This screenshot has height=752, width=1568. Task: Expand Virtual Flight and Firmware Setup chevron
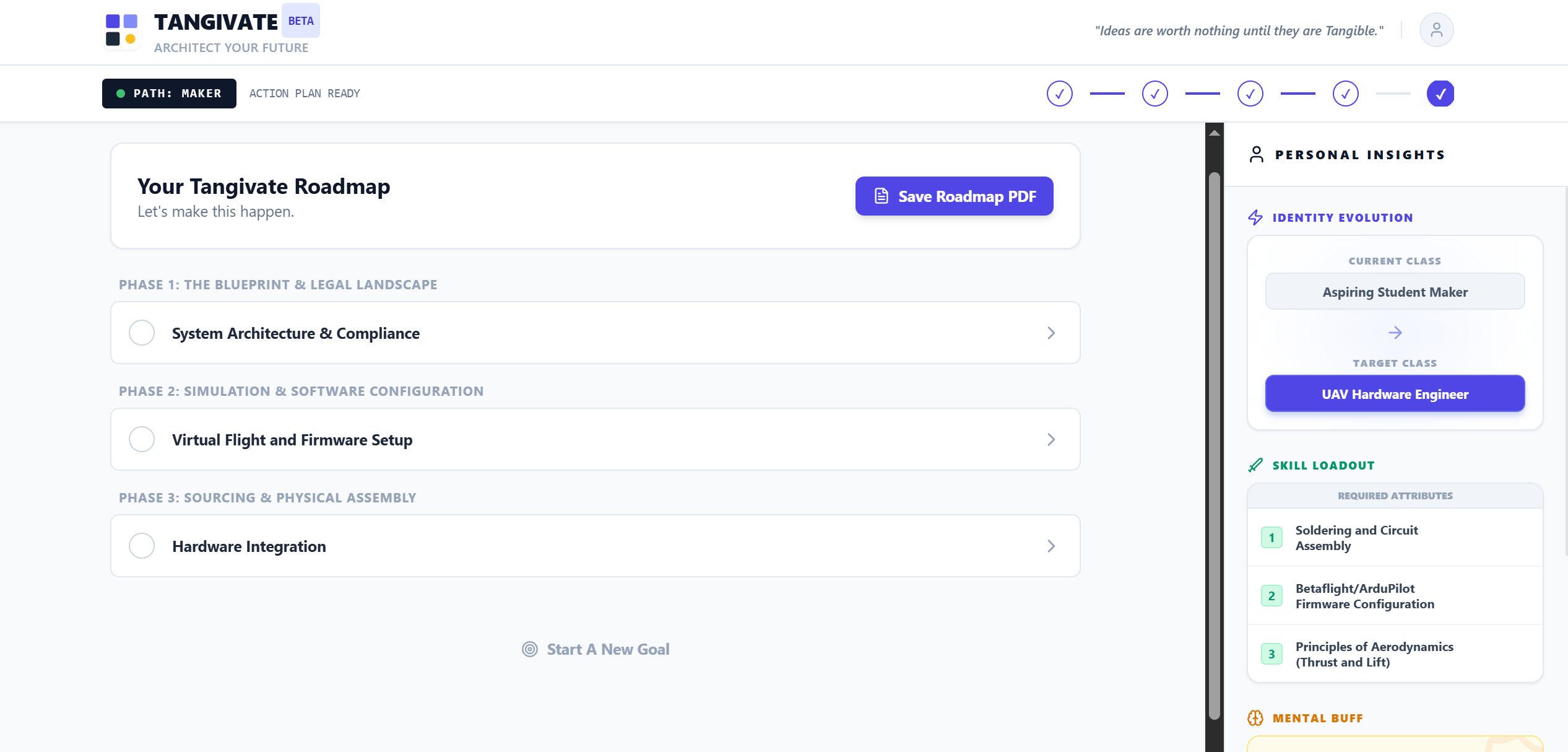tap(1050, 439)
